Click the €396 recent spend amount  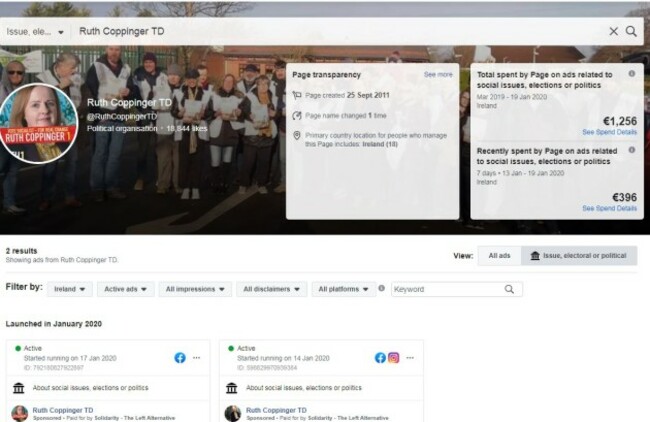[x=624, y=197]
